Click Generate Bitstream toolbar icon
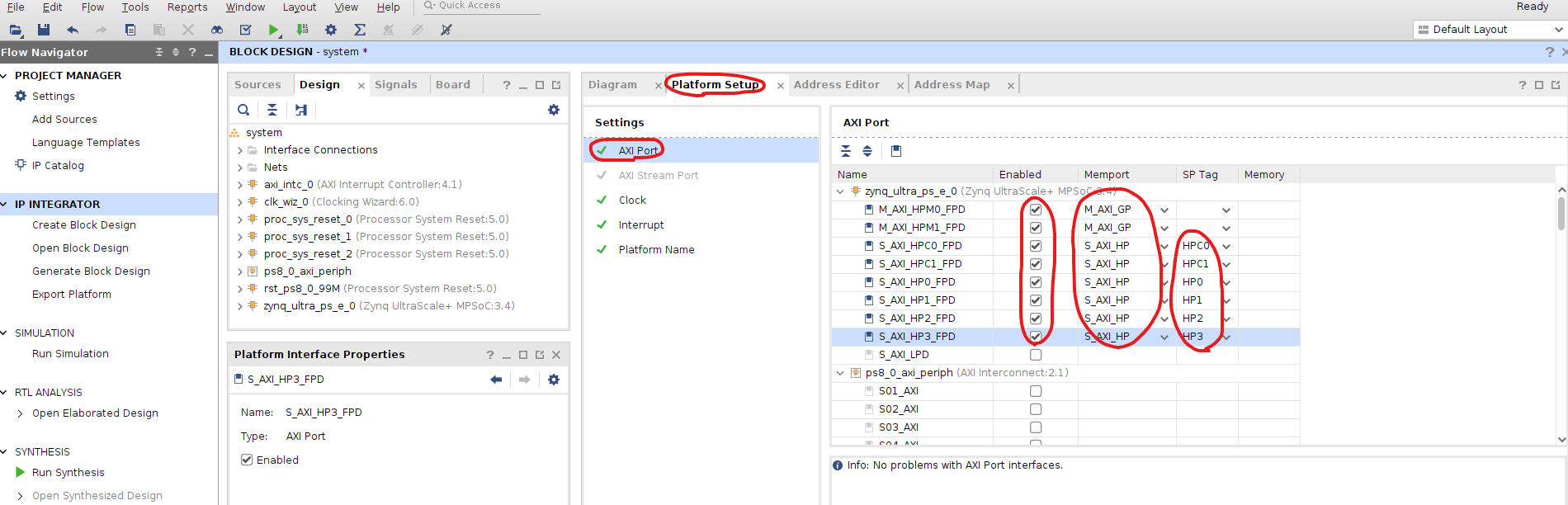 tap(302, 30)
